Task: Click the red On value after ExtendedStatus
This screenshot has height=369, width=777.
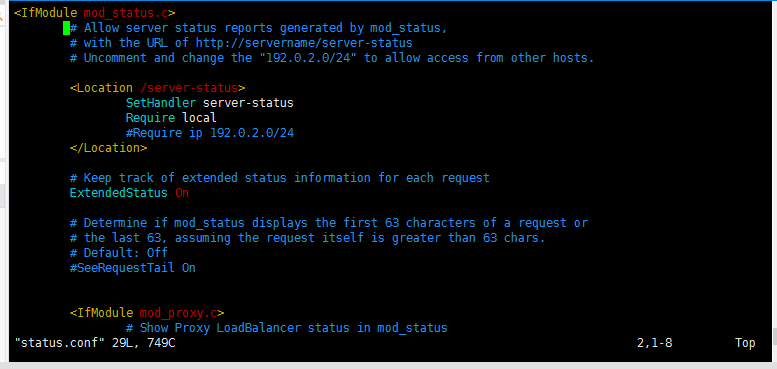Action: tap(182, 193)
